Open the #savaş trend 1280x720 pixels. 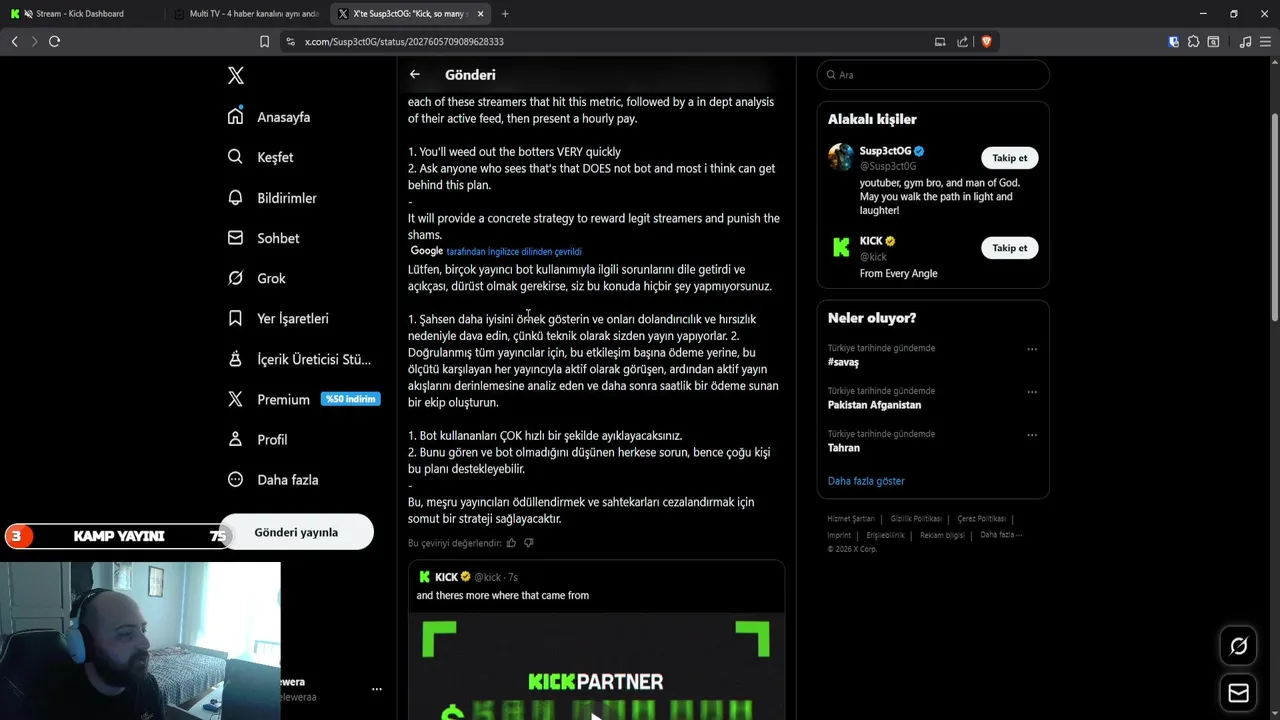[x=843, y=362]
